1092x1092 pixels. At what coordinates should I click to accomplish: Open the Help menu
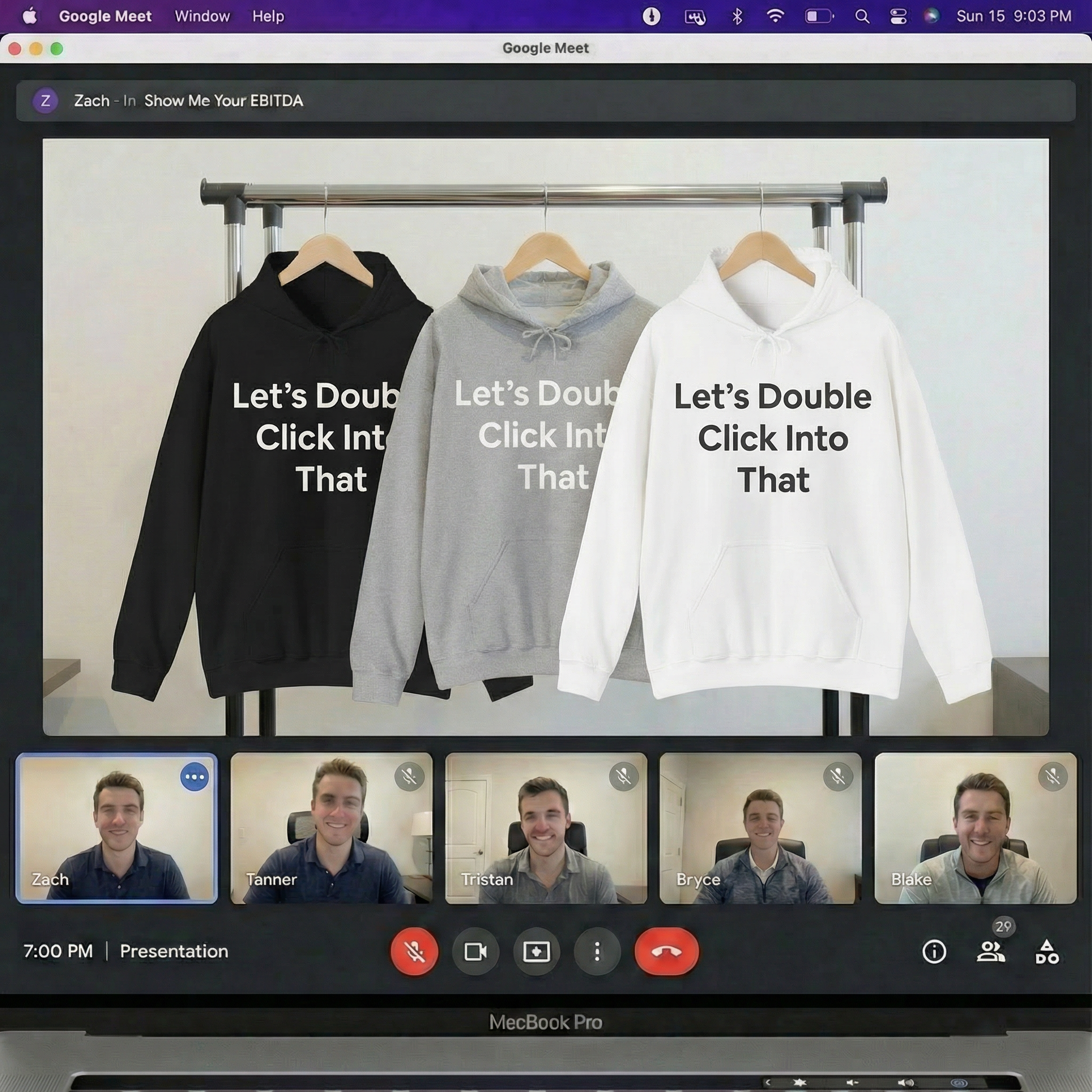(x=268, y=16)
